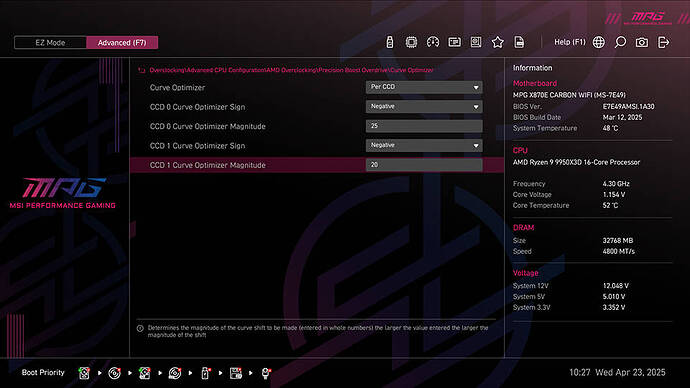The width and height of the screenshot is (690, 388).
Task: Add page to favorites star icon
Action: [498, 42]
